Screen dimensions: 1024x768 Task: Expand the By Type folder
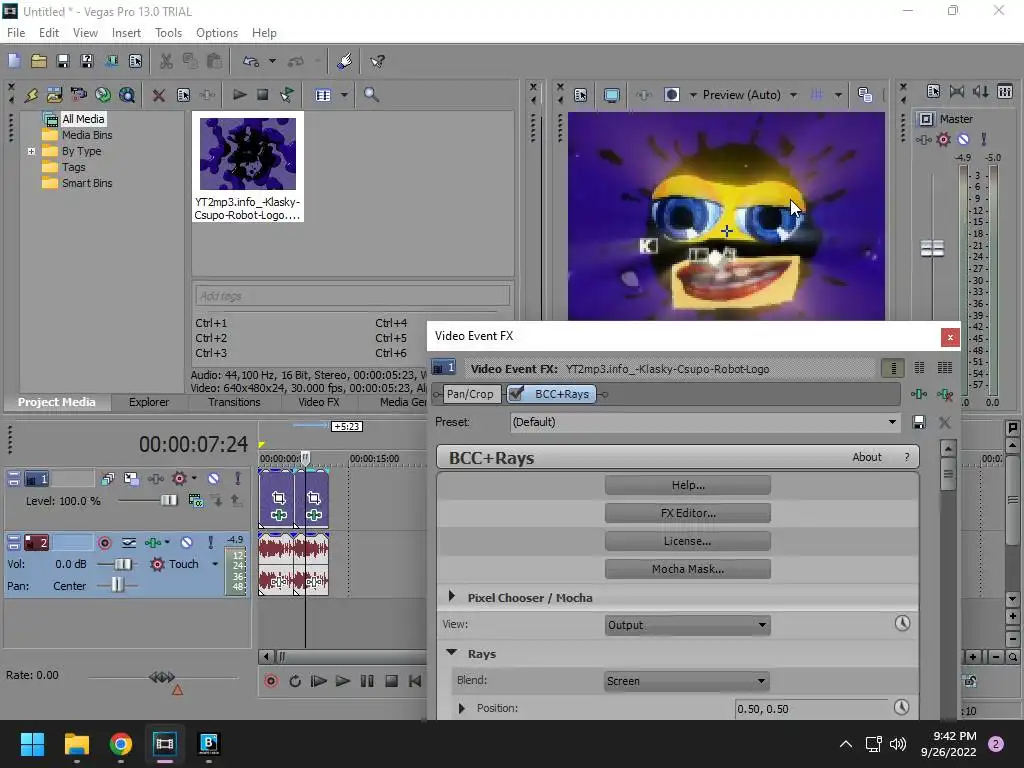click(x=31, y=151)
